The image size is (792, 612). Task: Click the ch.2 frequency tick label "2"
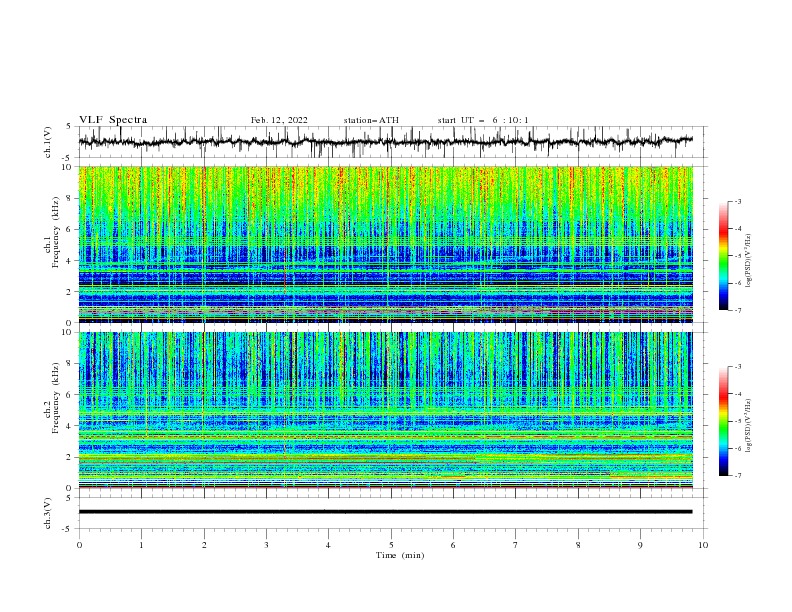70,457
